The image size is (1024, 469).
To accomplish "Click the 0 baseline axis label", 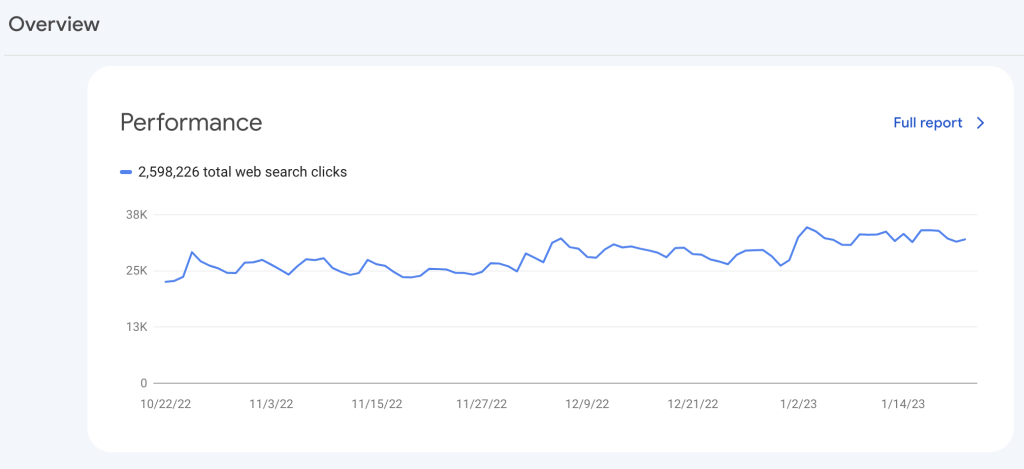I will click(x=143, y=383).
